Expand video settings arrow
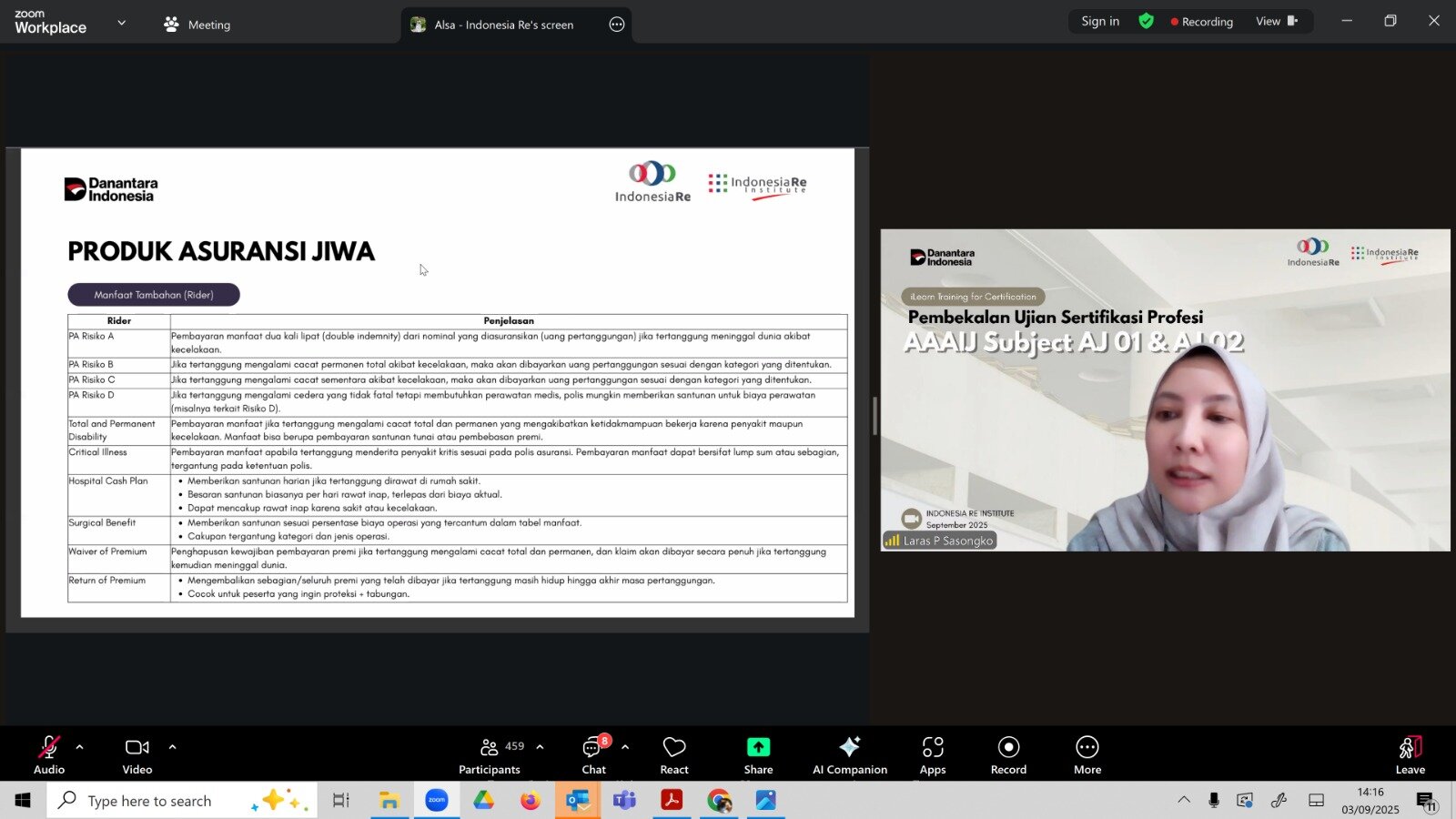The height and width of the screenshot is (819, 1456). [x=172, y=747]
